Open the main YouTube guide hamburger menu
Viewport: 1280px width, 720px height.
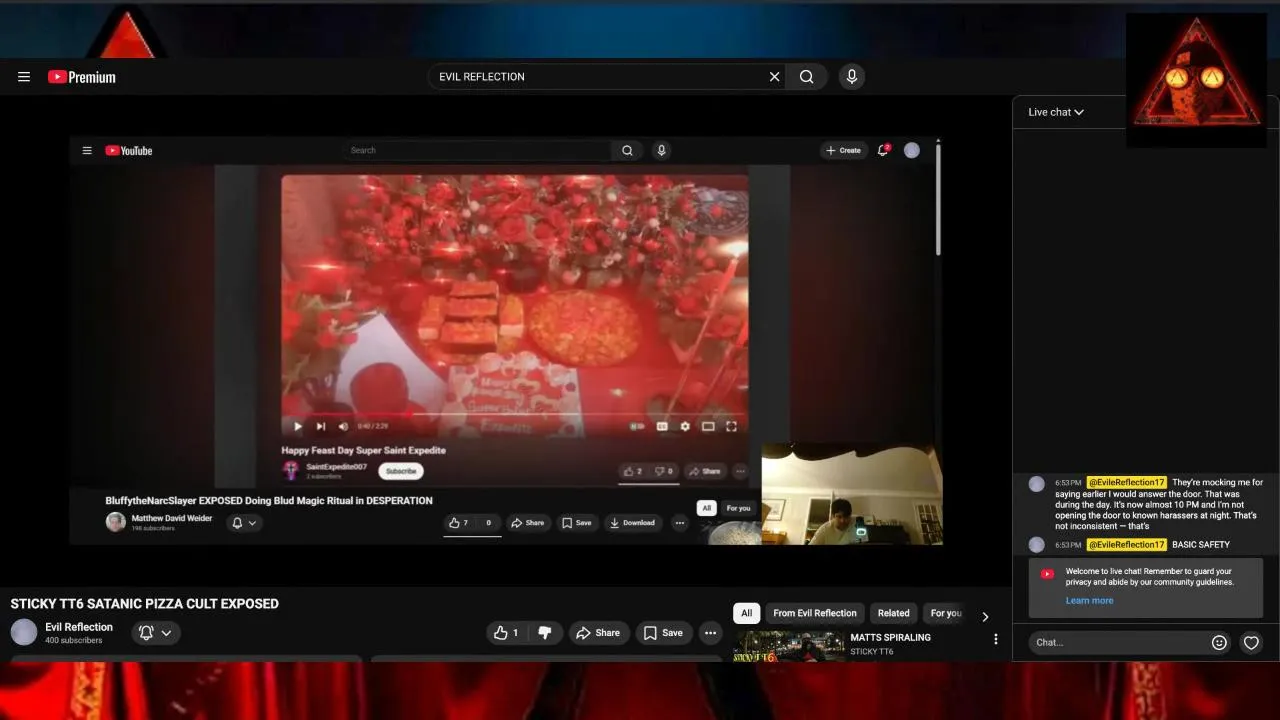tap(24, 77)
